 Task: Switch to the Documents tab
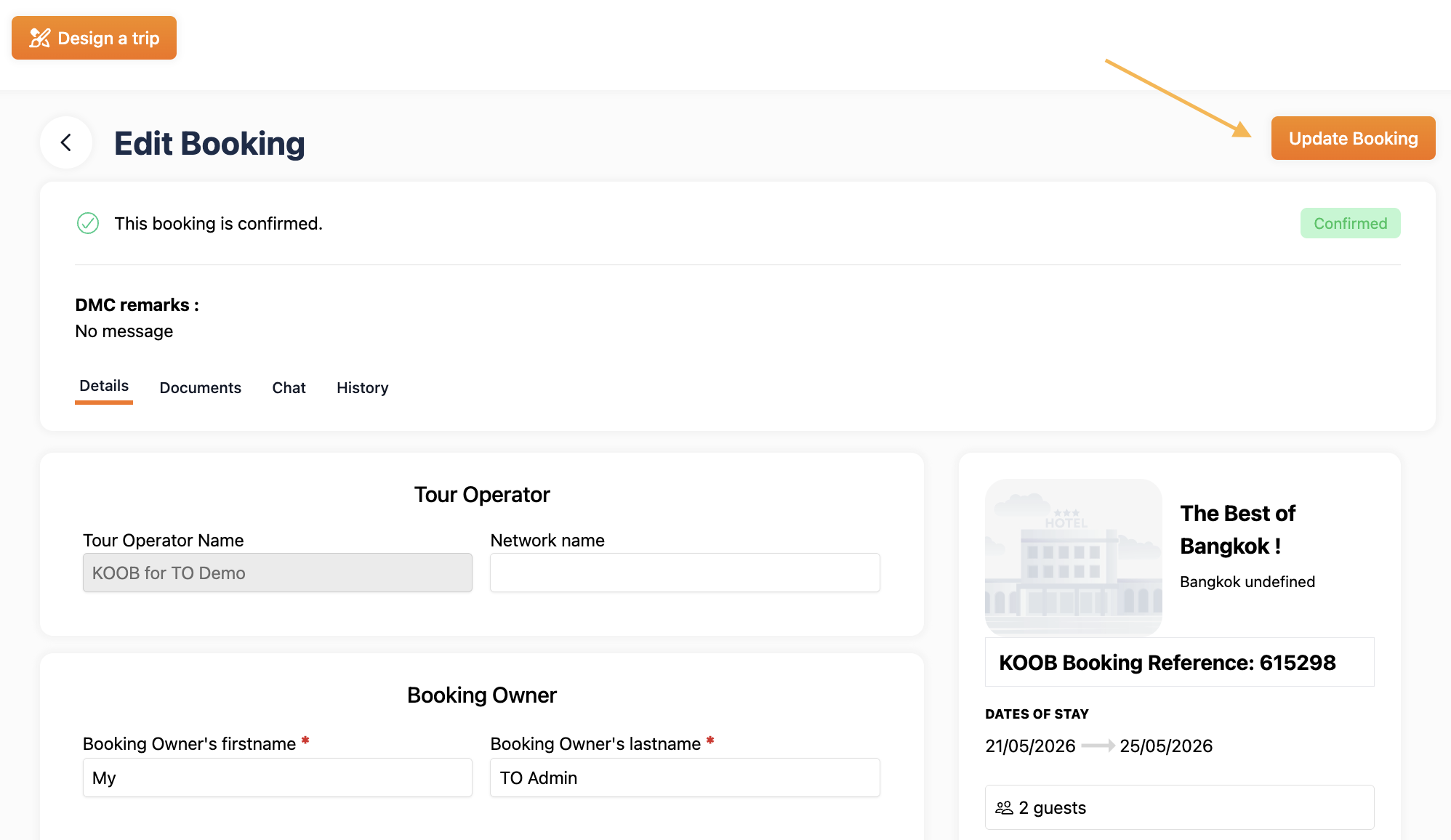pyautogui.click(x=200, y=387)
